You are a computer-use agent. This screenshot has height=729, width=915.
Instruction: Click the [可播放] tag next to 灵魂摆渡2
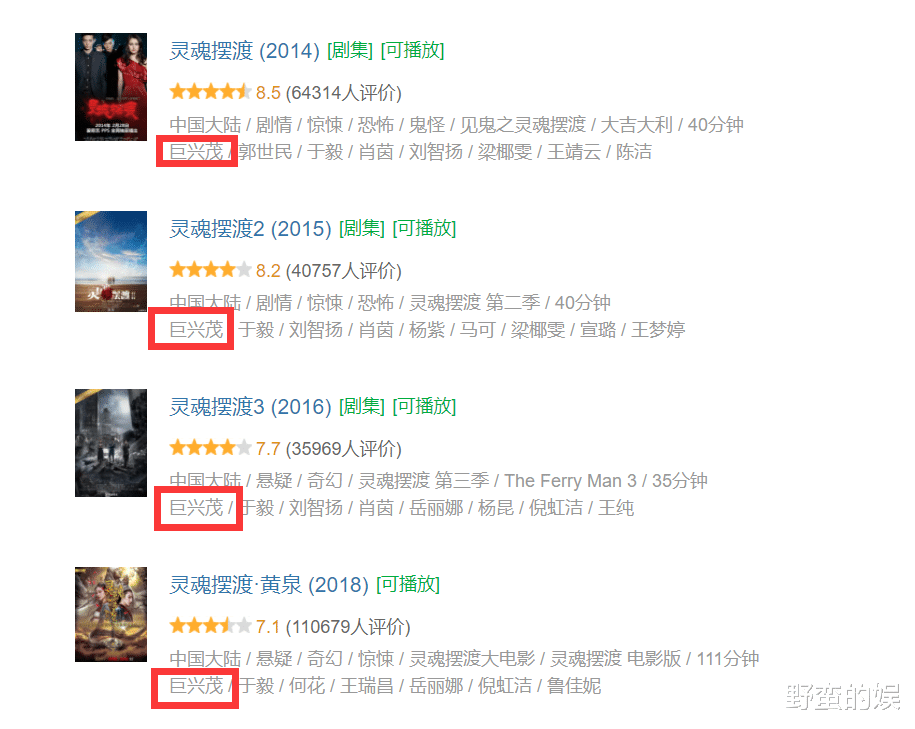tap(424, 229)
